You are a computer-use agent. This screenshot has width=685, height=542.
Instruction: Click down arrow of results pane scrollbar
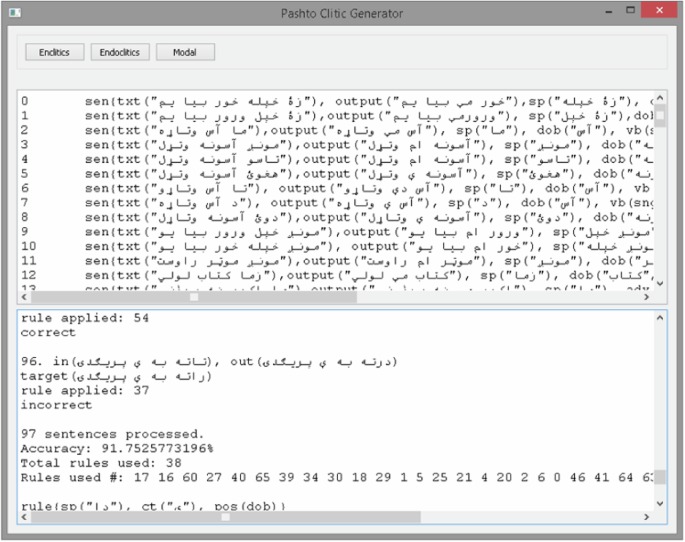[x=660, y=504]
